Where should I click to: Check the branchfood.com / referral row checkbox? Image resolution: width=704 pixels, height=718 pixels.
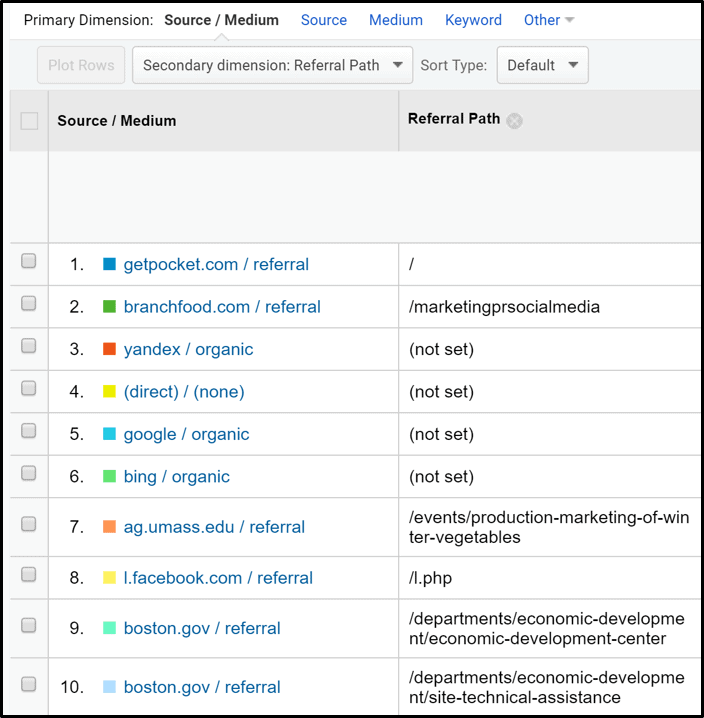point(29,303)
